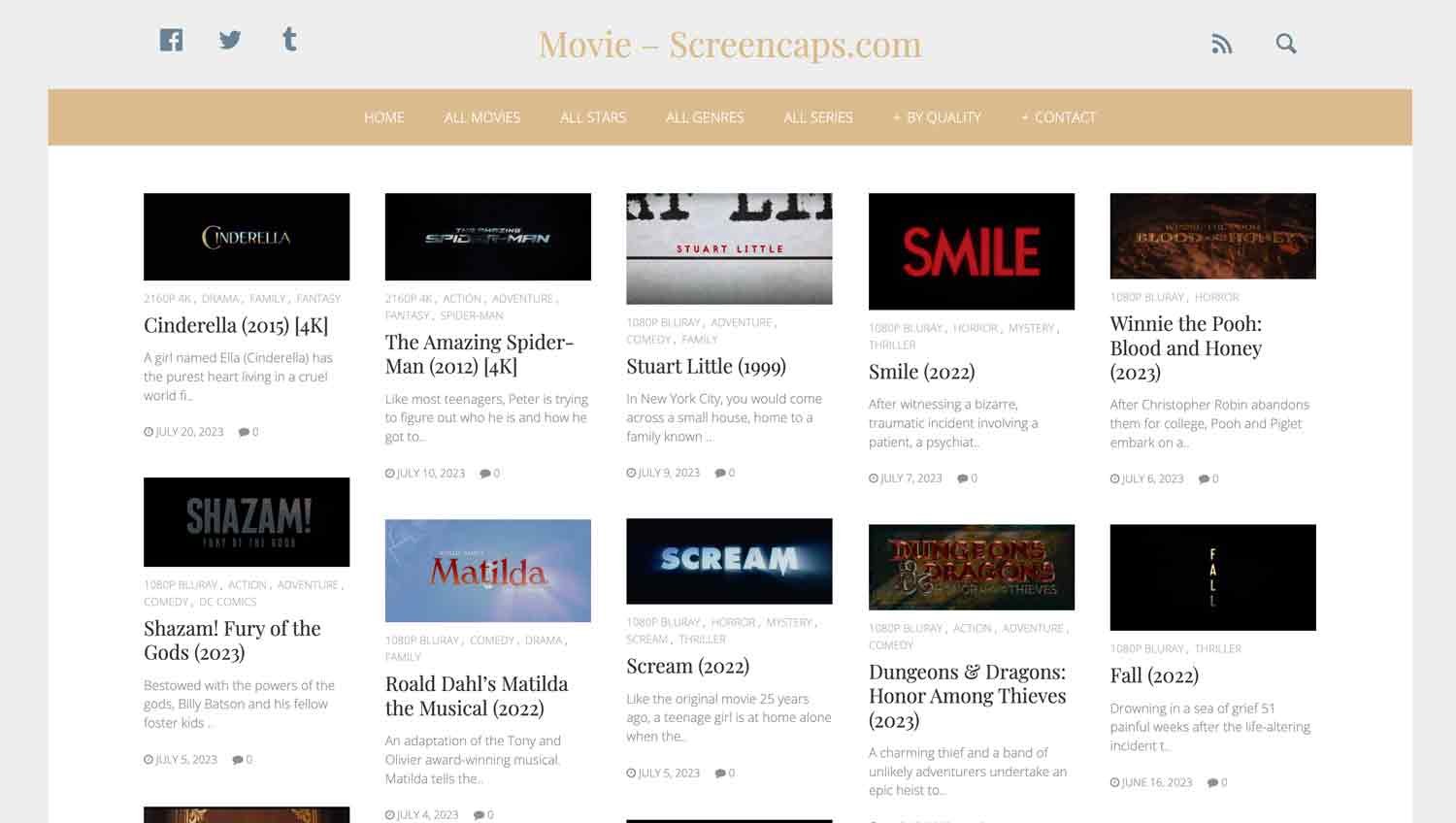Open Winnie the Pooh: Blood and Honey title
This screenshot has width=1456, height=823.
[1186, 348]
